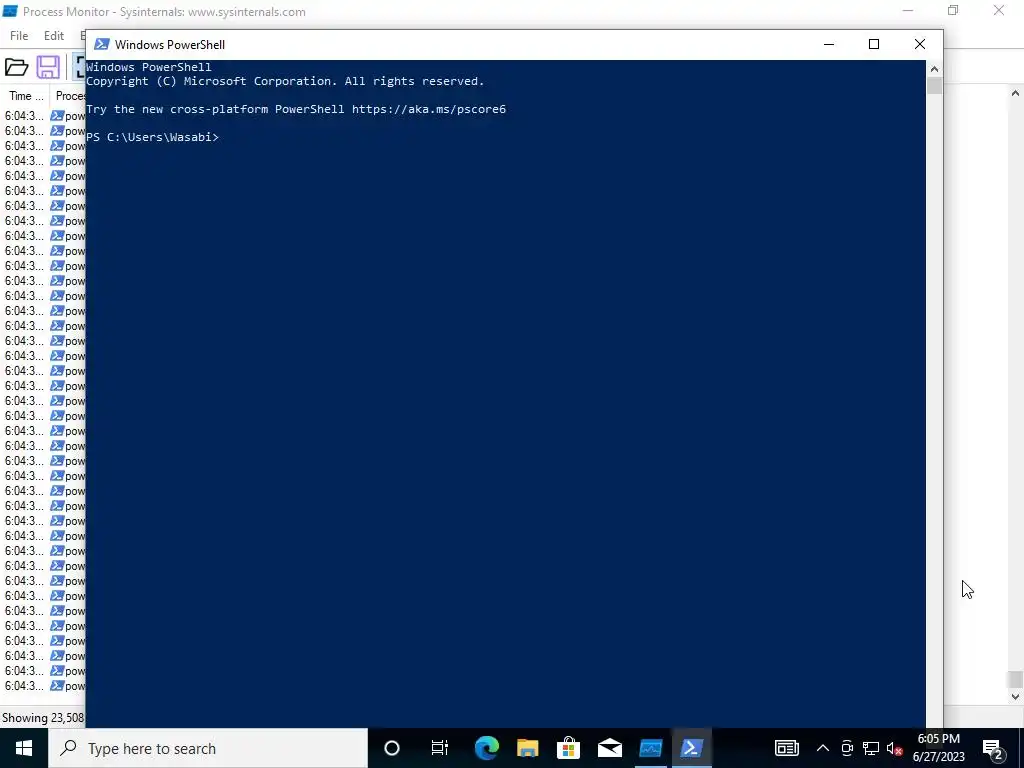Open News and interests in the taskbar

(787, 748)
